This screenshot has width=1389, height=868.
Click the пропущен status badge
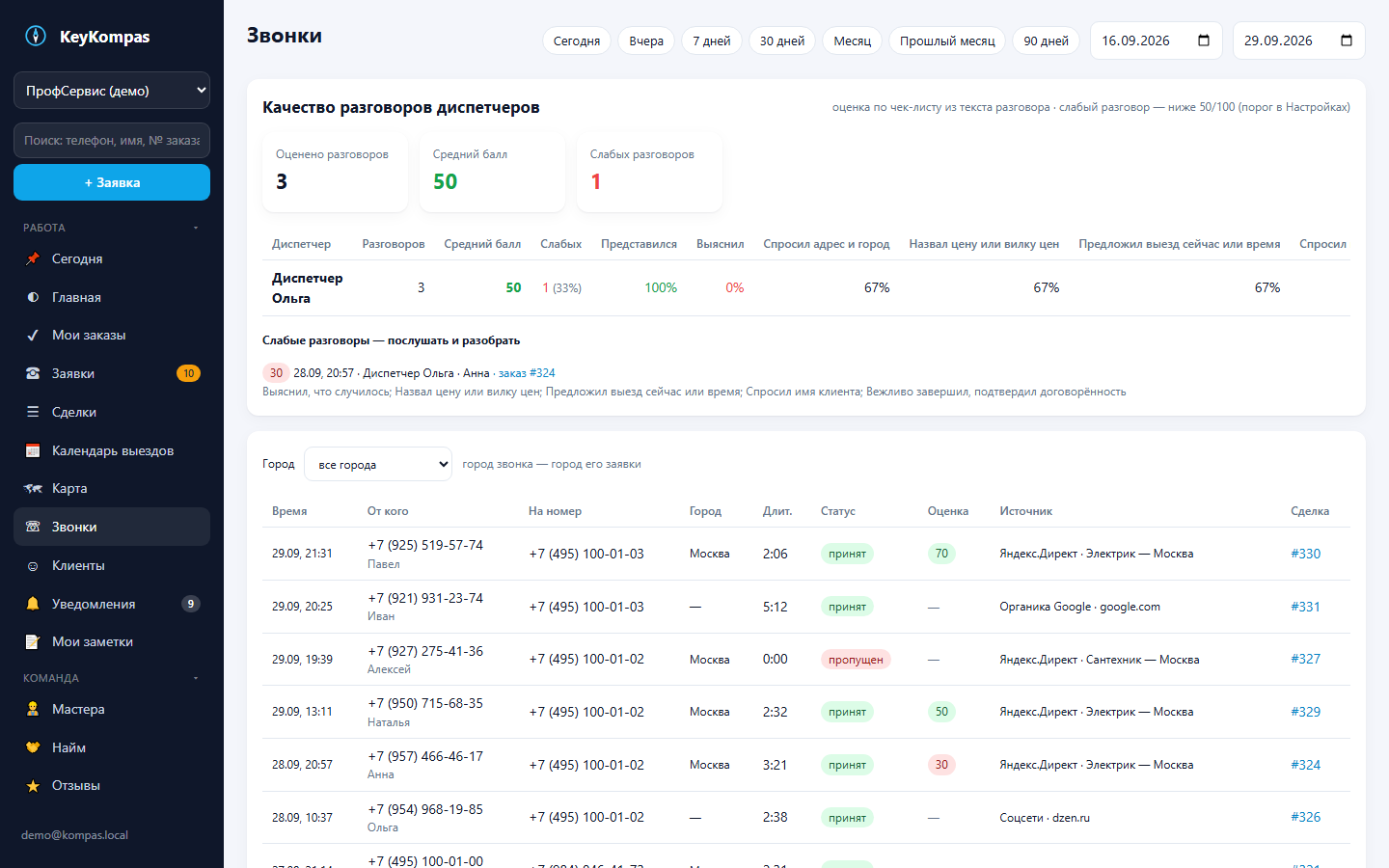(x=856, y=660)
